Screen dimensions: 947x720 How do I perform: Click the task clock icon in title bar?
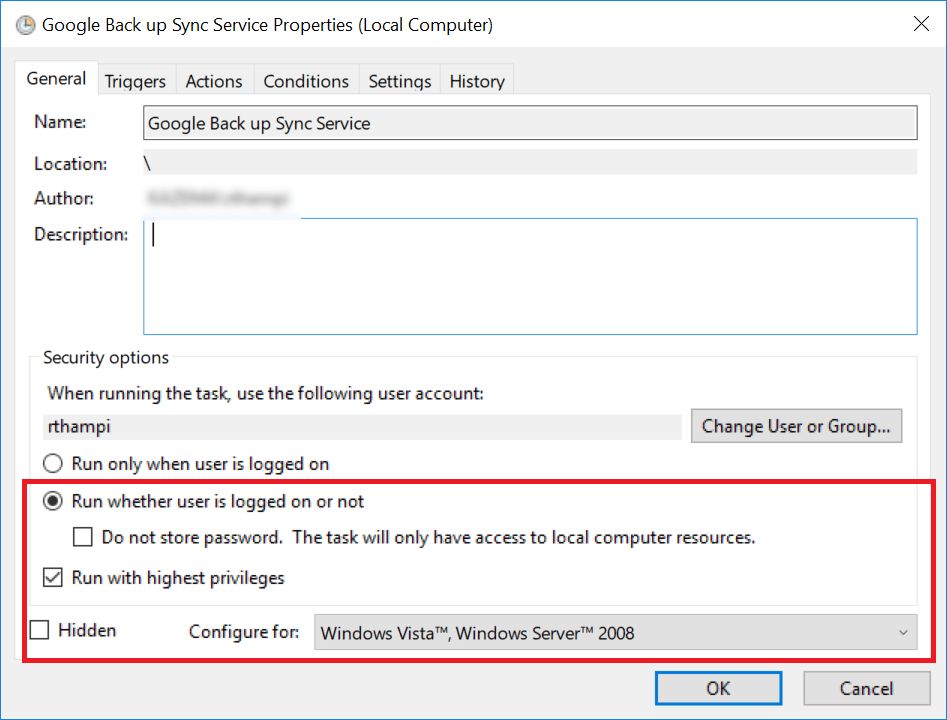[25, 25]
